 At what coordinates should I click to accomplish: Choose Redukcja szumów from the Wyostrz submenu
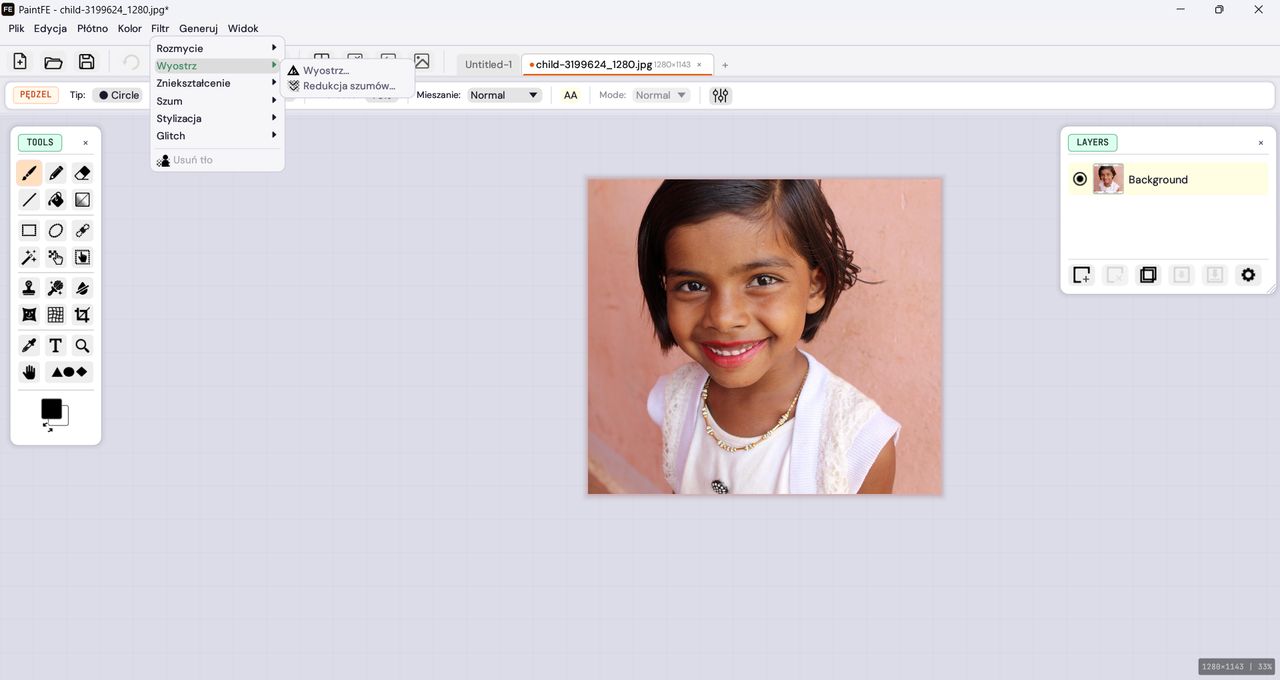pos(348,85)
